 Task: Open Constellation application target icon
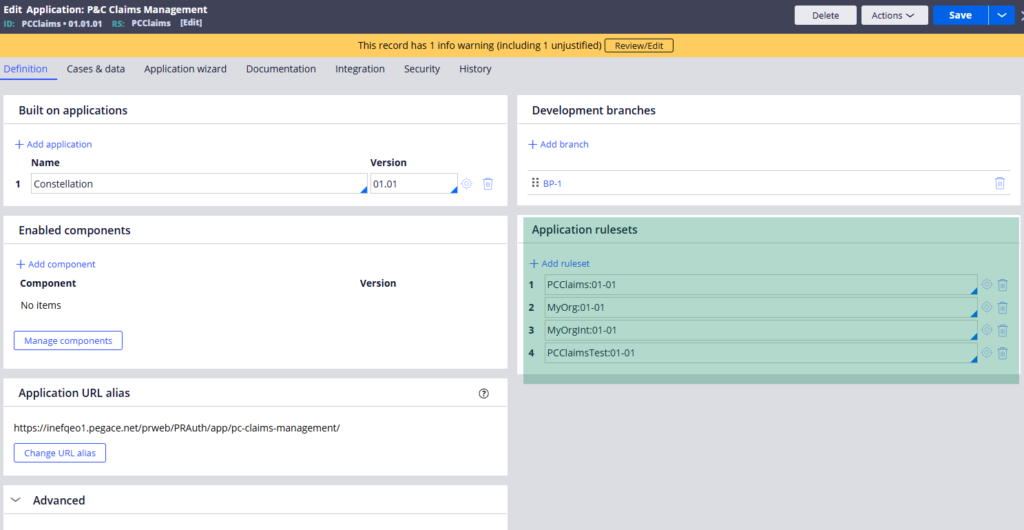[466, 184]
